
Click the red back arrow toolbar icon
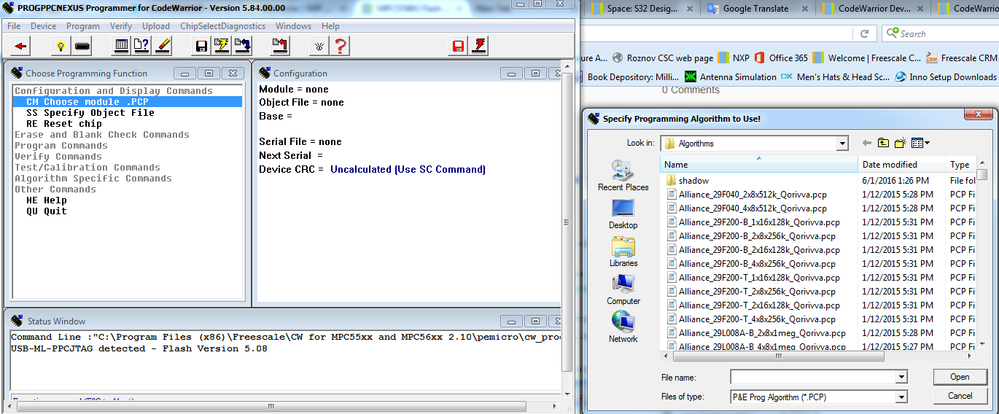coord(22,46)
